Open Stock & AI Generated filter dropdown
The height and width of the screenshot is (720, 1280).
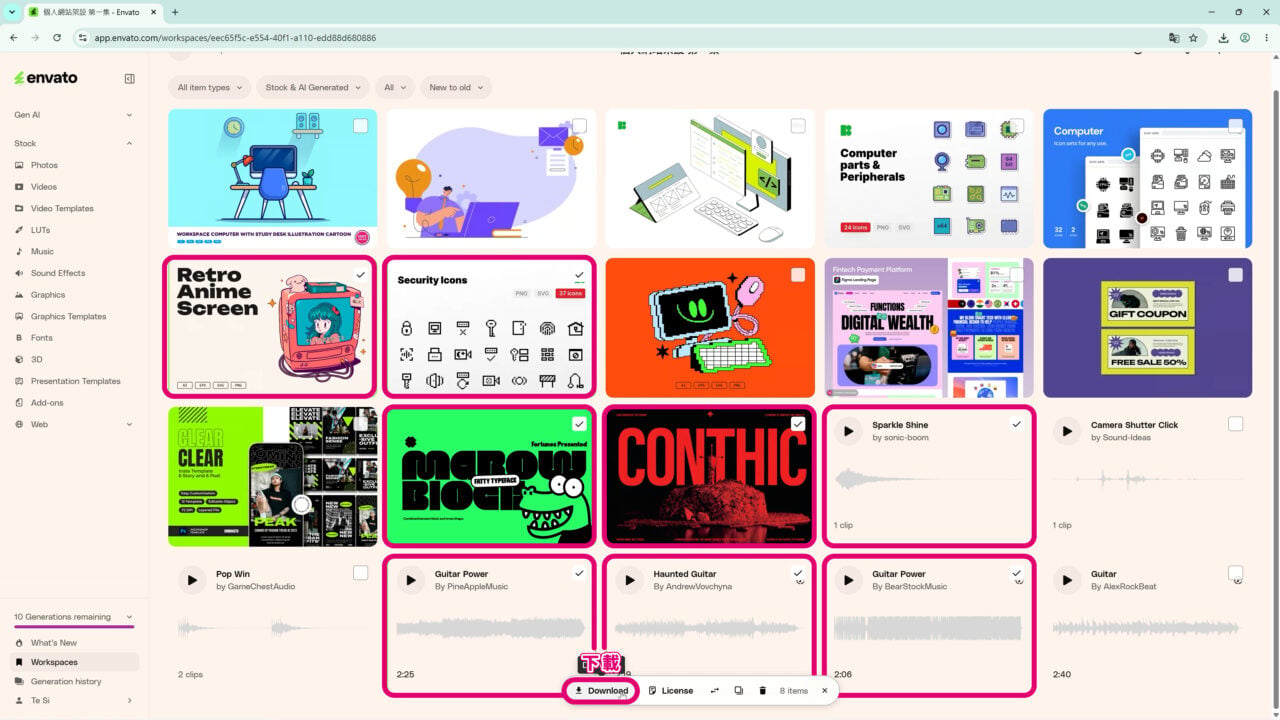click(x=313, y=88)
